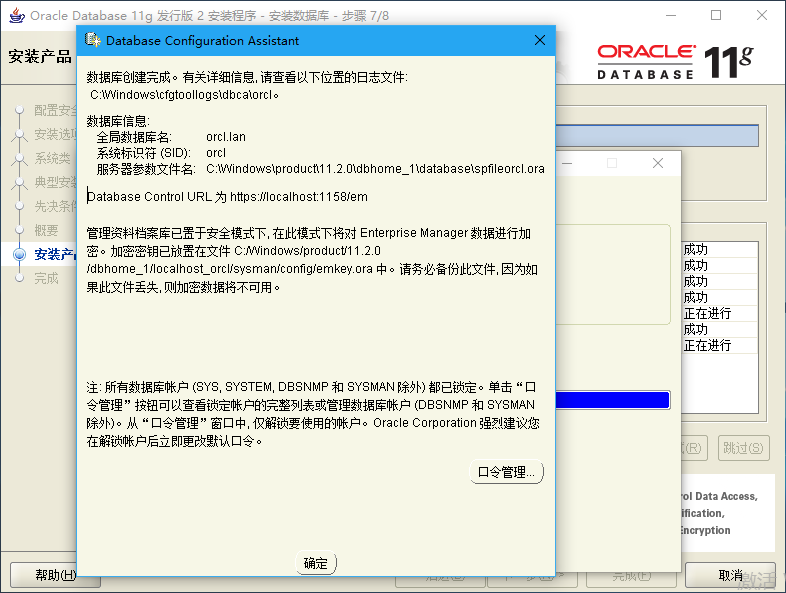Select the 安装产品 step in the installer sidebar
Viewport: 786px width, 593px height.
pos(54,254)
